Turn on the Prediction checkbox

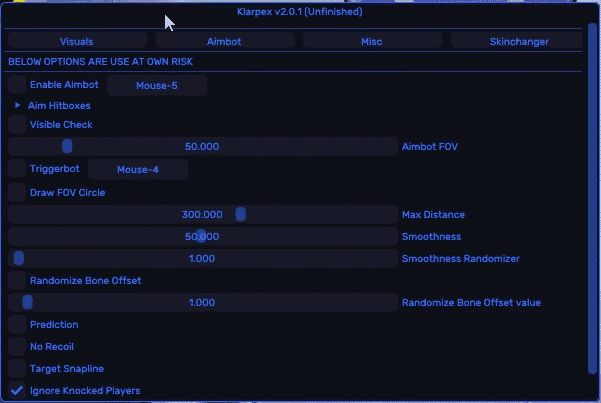pyautogui.click(x=17, y=324)
